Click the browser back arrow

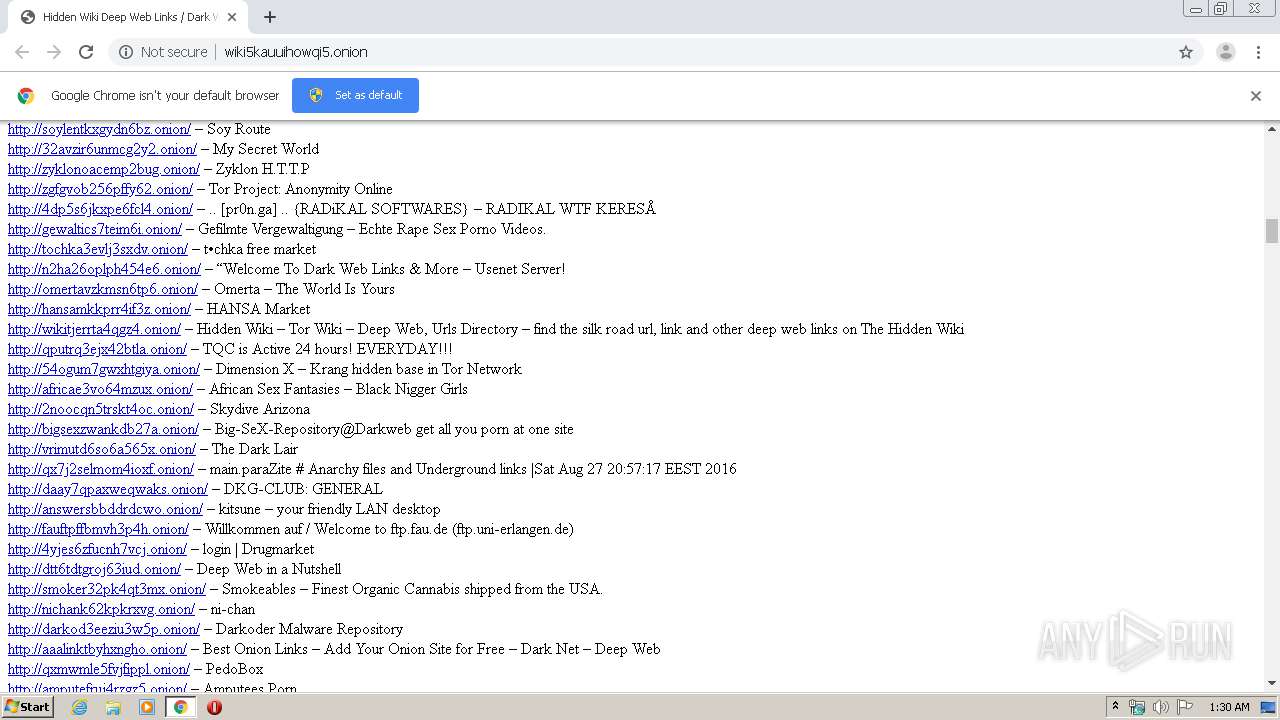click(22, 52)
